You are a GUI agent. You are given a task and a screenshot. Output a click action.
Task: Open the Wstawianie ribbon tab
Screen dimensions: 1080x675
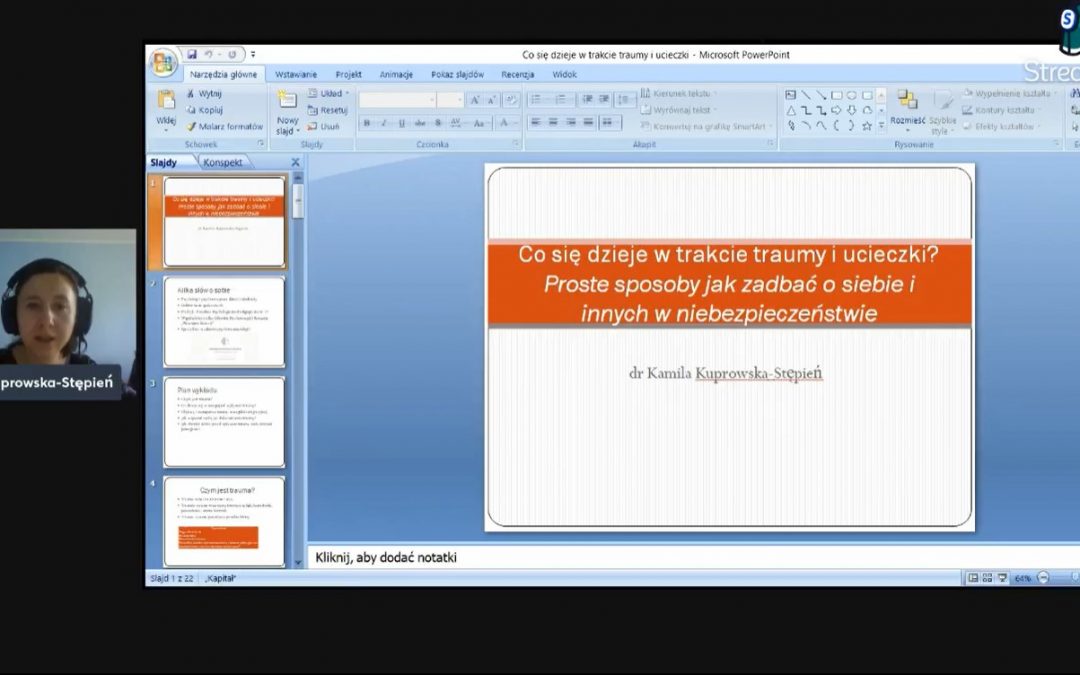click(296, 74)
